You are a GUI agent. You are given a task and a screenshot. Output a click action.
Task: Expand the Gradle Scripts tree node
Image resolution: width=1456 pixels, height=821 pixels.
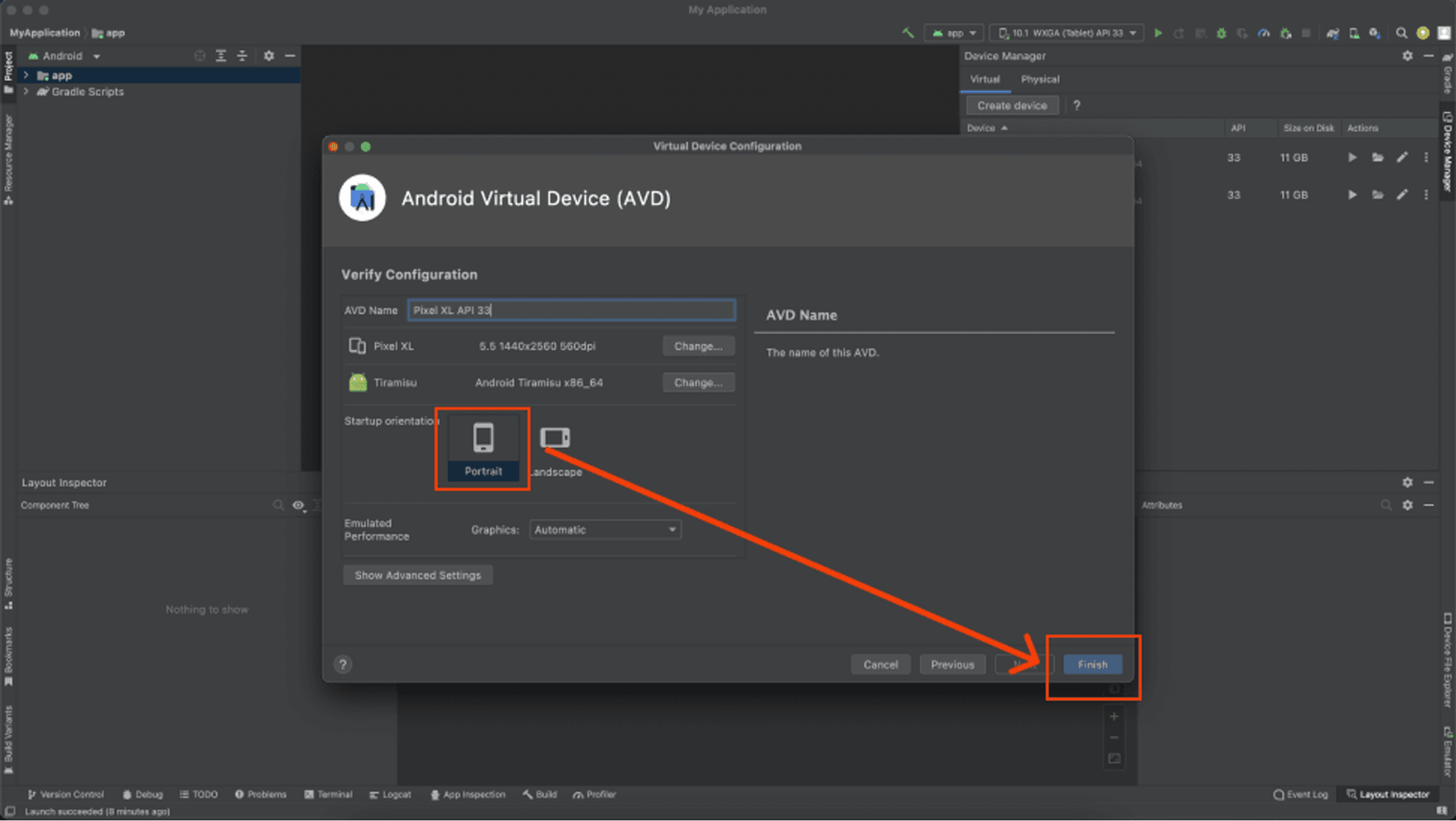click(x=26, y=92)
